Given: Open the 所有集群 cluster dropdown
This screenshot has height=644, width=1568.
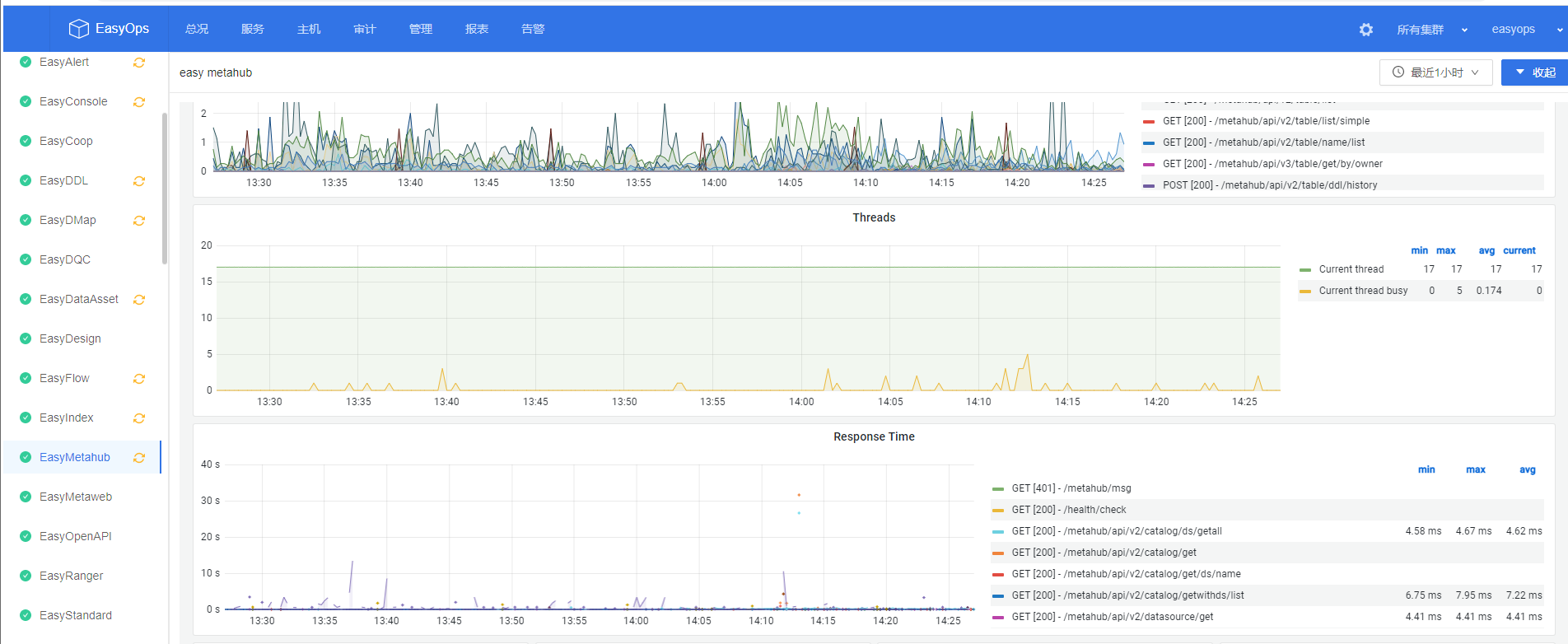Looking at the screenshot, I should coord(1432,30).
